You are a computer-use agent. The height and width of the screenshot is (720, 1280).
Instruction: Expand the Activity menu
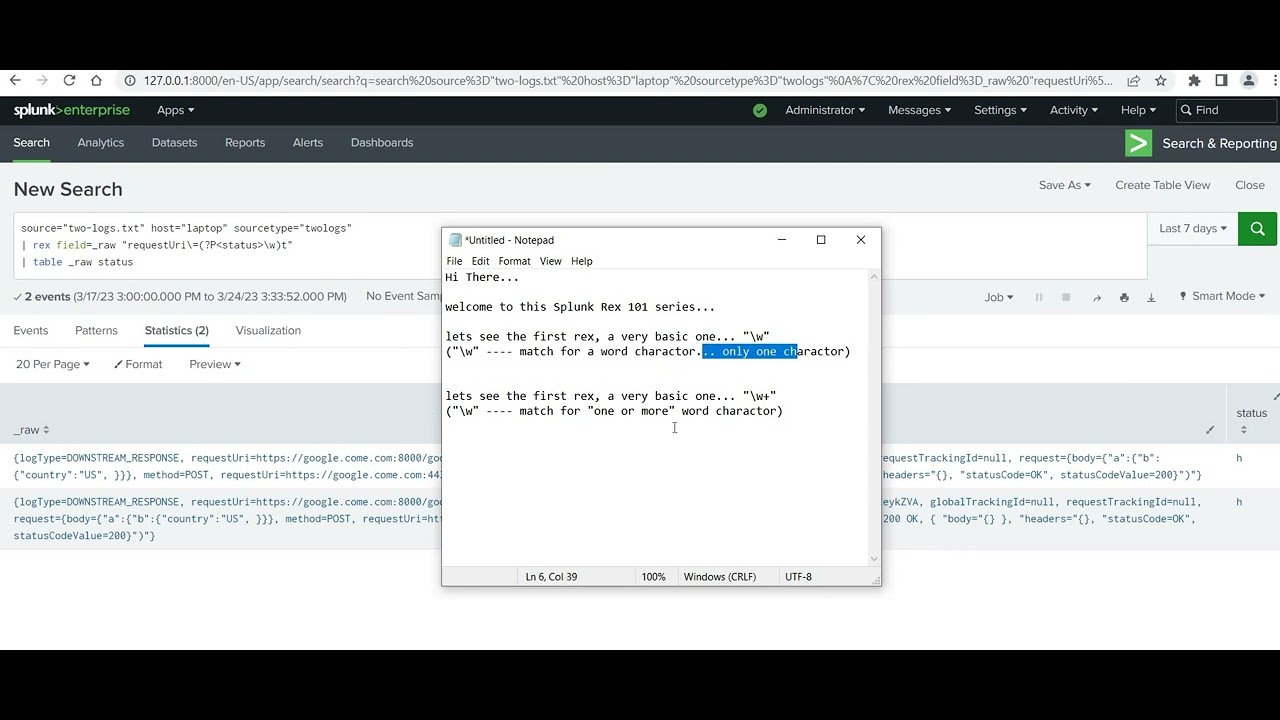[1074, 110]
